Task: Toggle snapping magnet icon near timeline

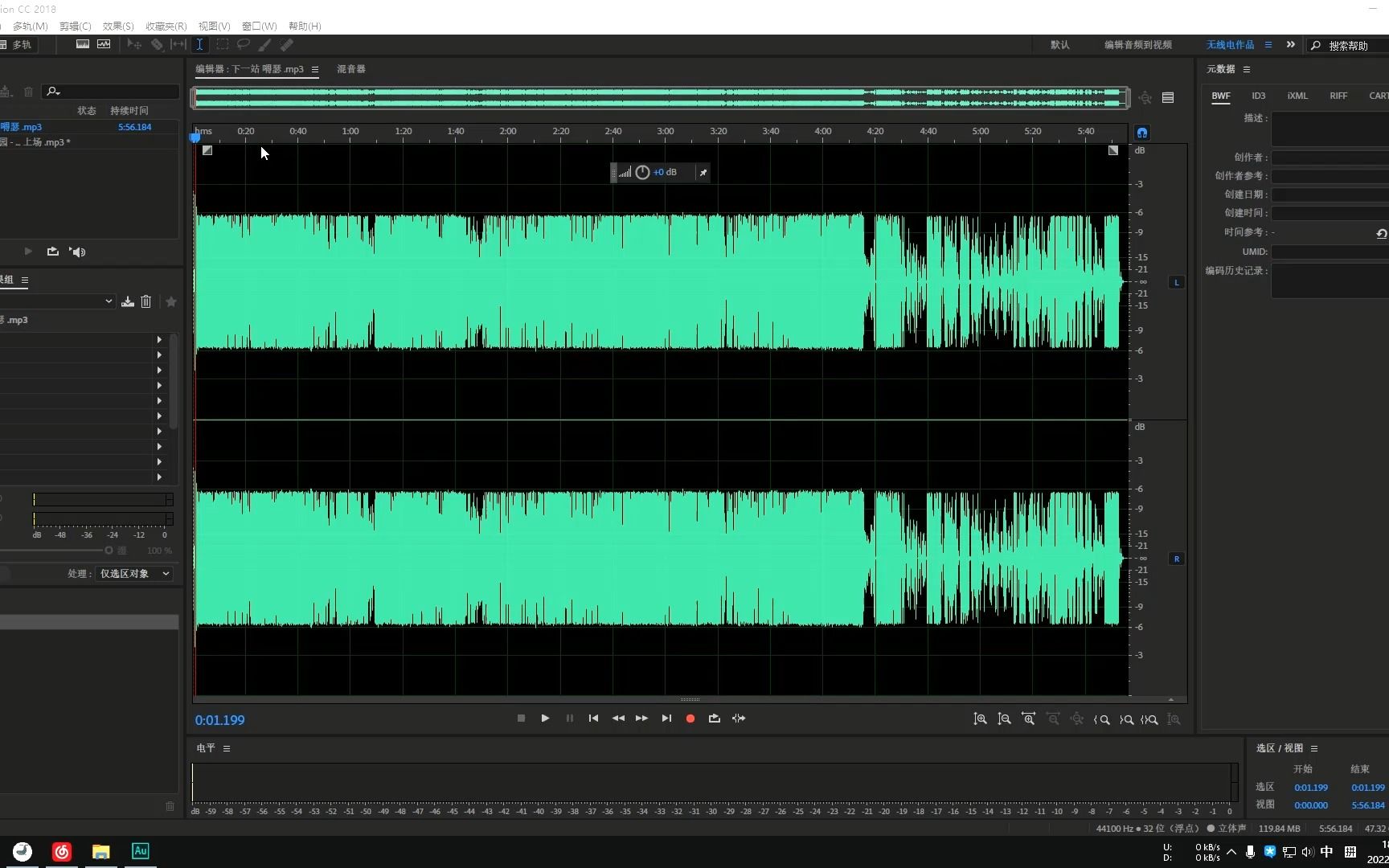Action: tap(1142, 133)
